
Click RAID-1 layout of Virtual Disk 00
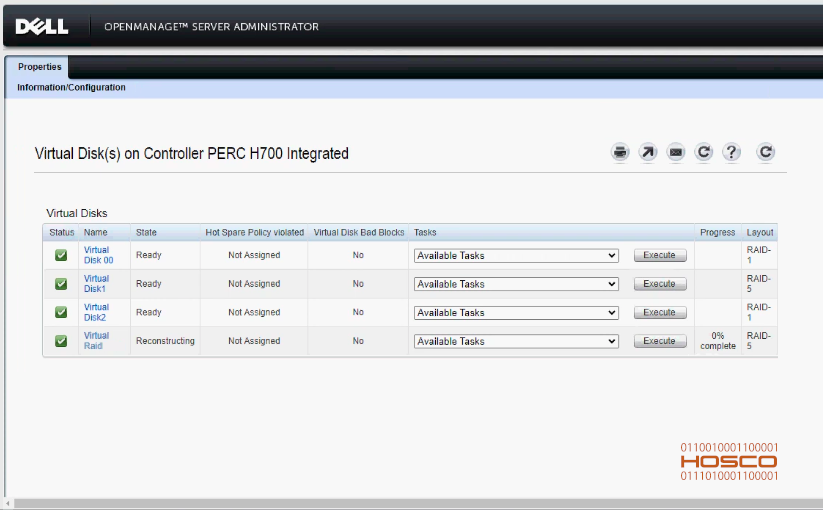758,255
